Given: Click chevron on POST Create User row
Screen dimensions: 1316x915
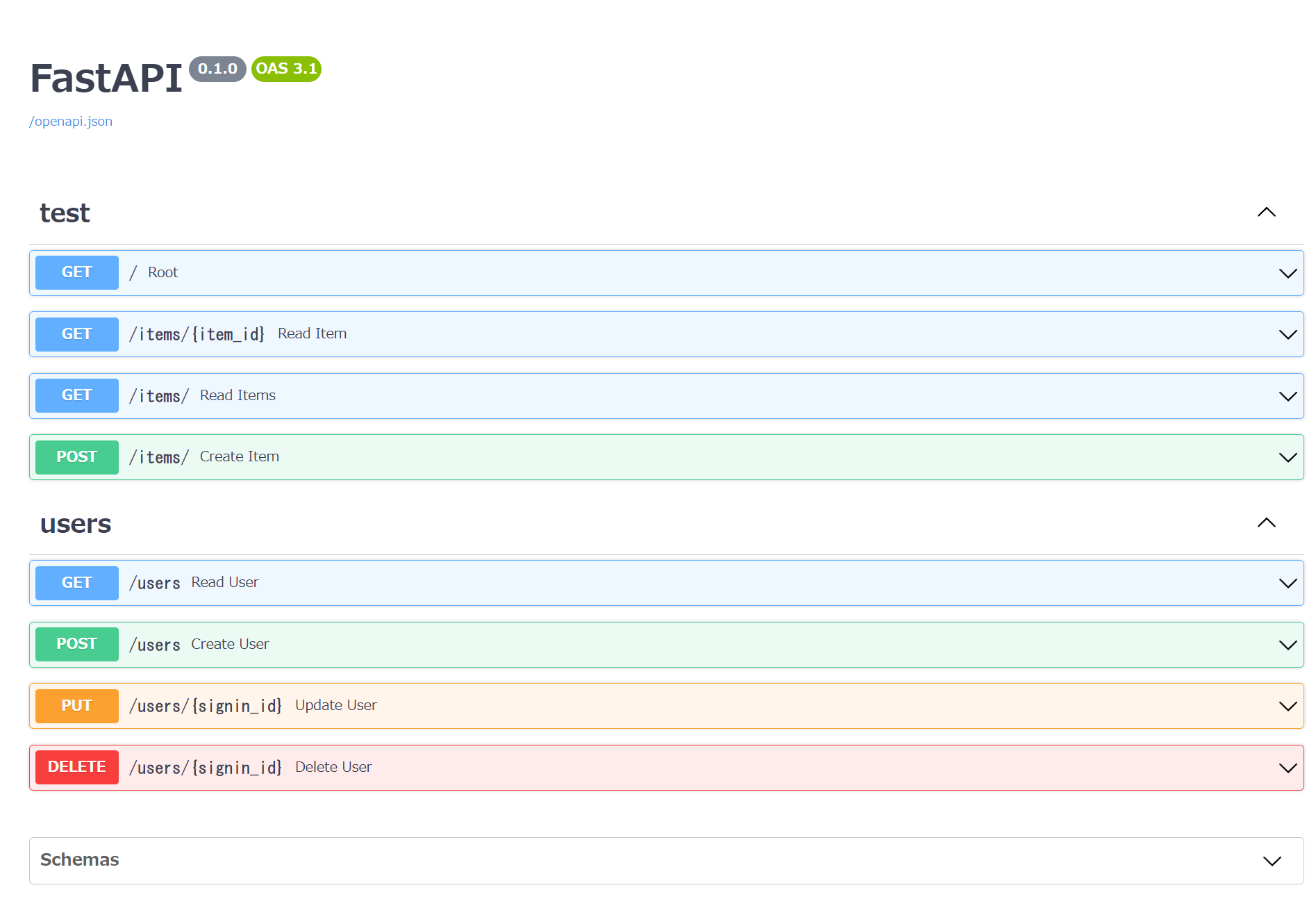Looking at the screenshot, I should tap(1288, 645).
